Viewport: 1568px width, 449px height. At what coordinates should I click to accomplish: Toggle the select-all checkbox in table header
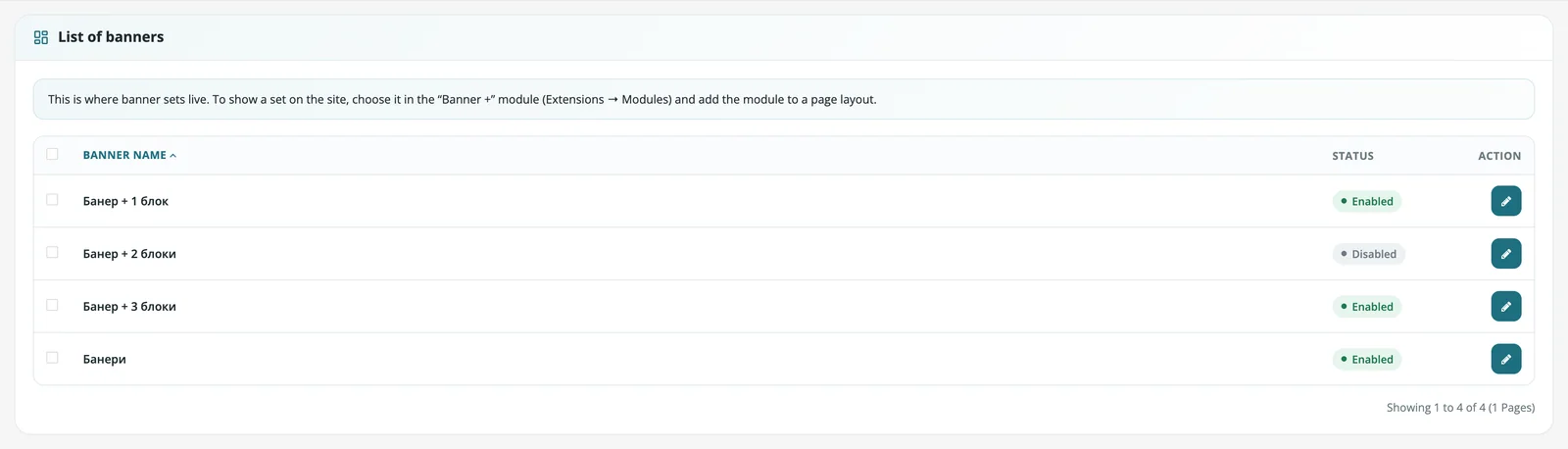(52, 154)
